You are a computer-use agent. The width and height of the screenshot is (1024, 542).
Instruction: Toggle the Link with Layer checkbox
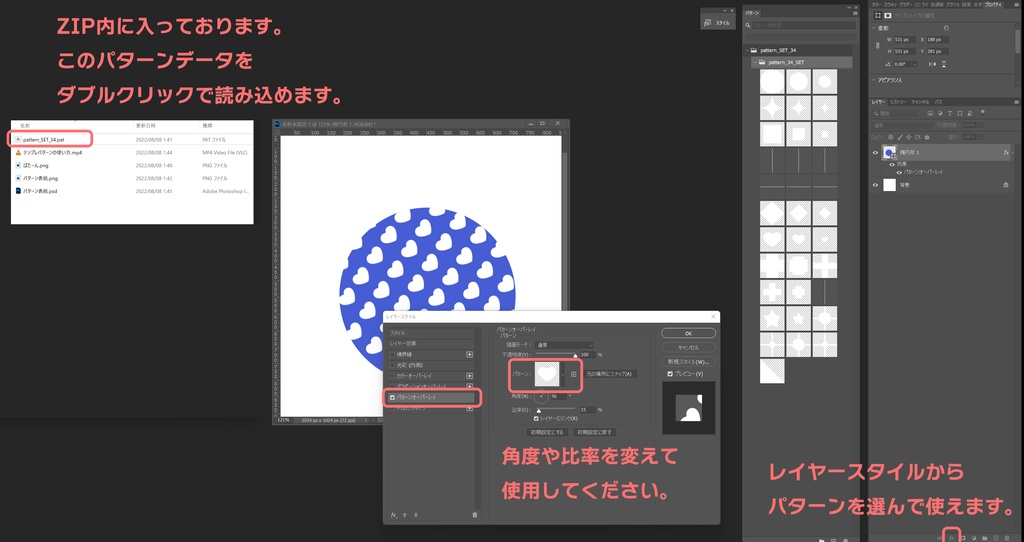click(536, 419)
